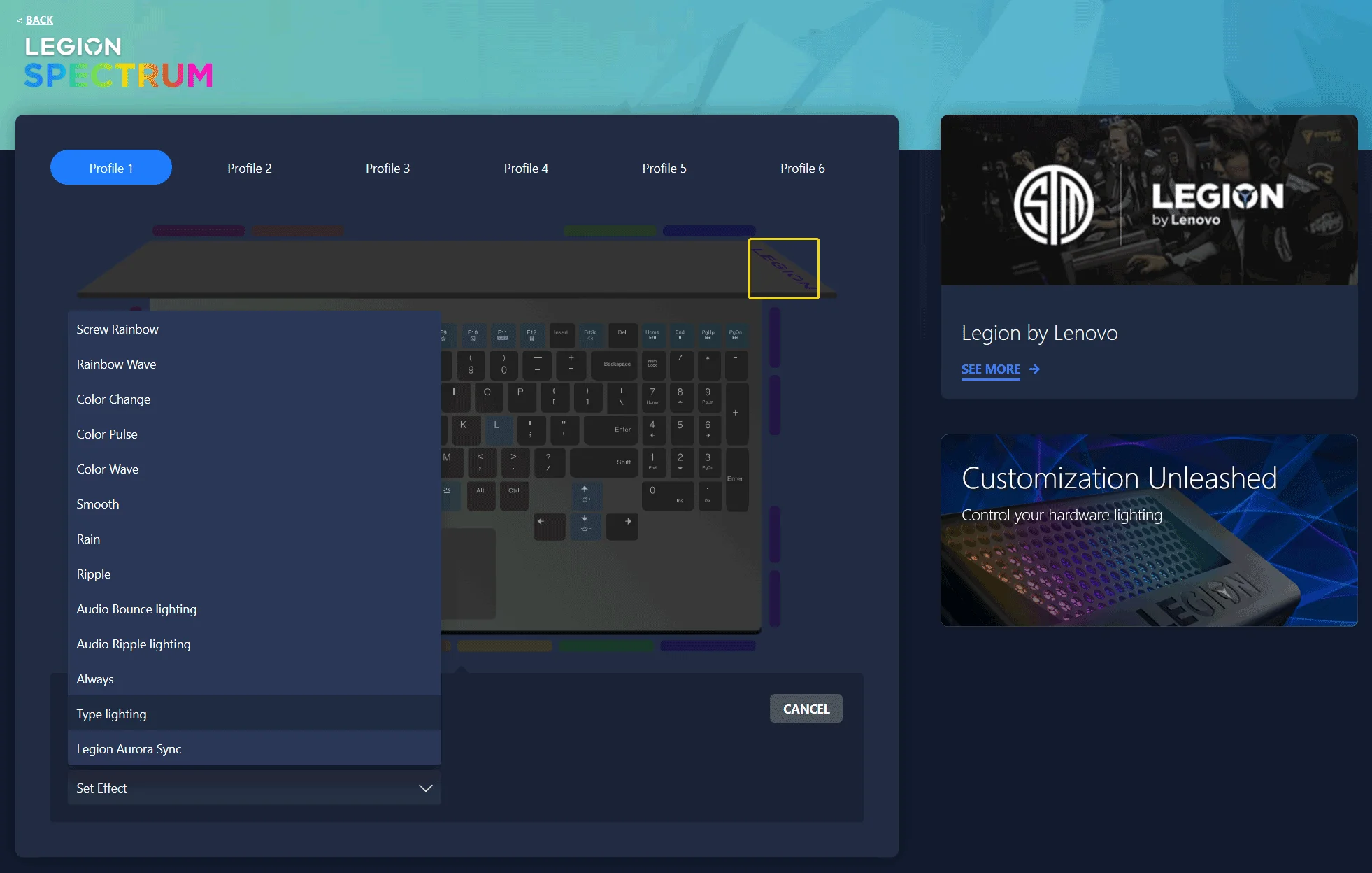Viewport: 1372px width, 873px height.
Task: Switch to Profile 4 tab
Action: point(526,168)
